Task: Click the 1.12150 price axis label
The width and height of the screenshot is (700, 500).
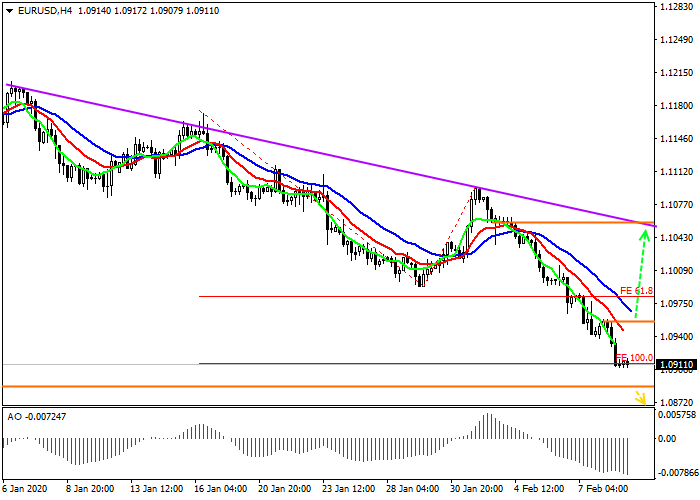Action: pos(677,73)
